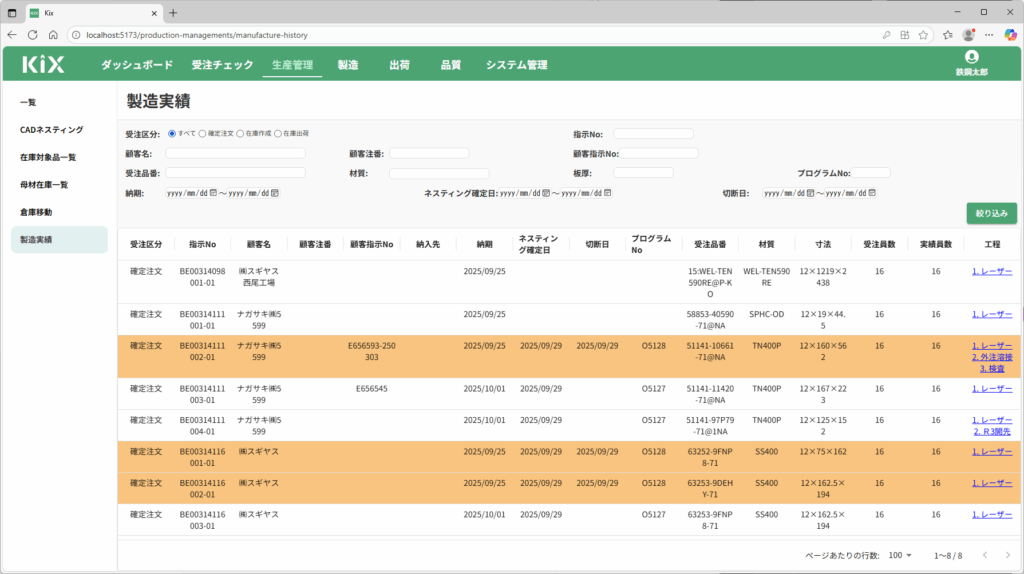Expand the rows per page dropdown
This screenshot has height=574, width=1024.
[900, 555]
